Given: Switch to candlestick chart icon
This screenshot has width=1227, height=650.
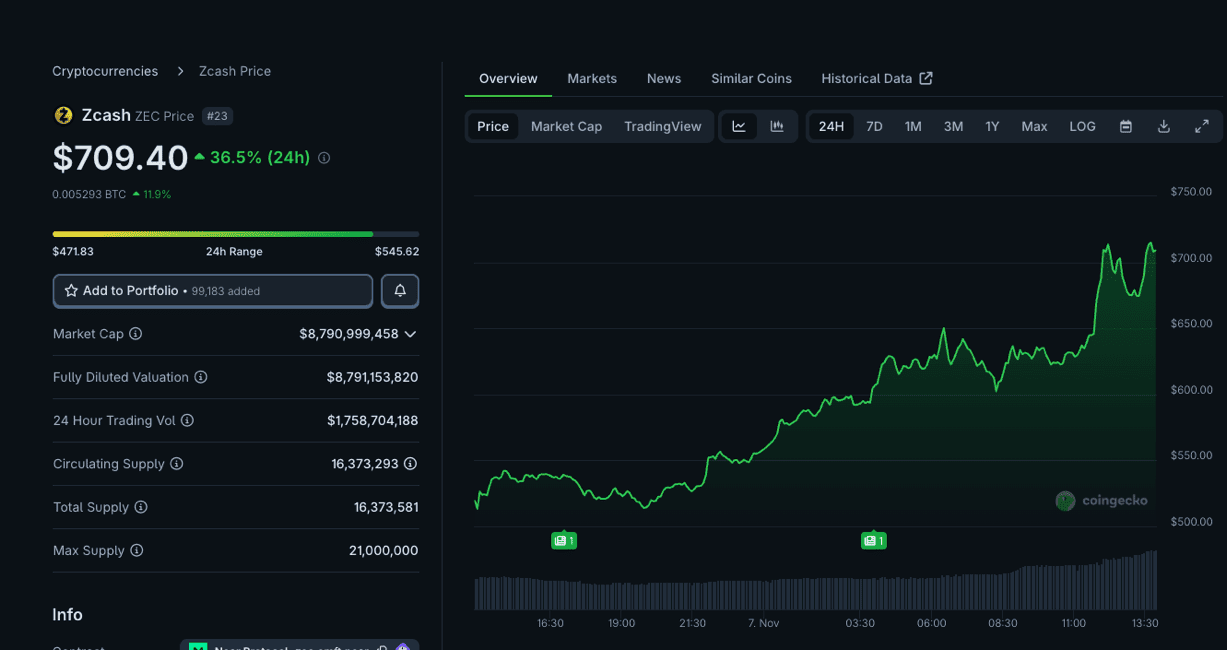Looking at the screenshot, I should 777,126.
